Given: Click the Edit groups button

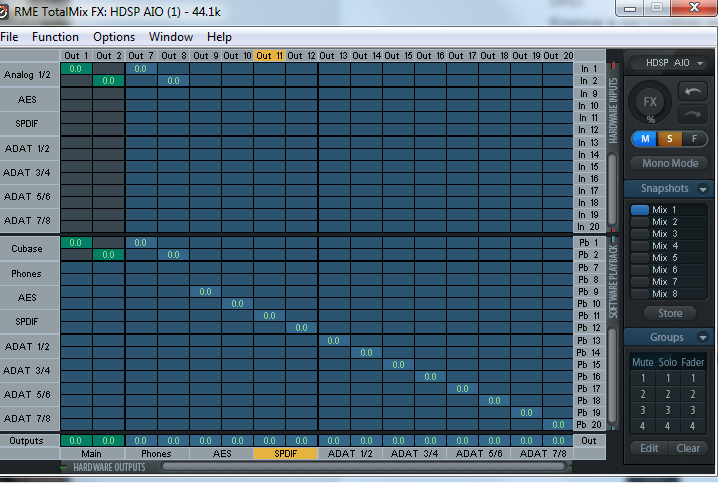Looking at the screenshot, I should click(x=649, y=448).
